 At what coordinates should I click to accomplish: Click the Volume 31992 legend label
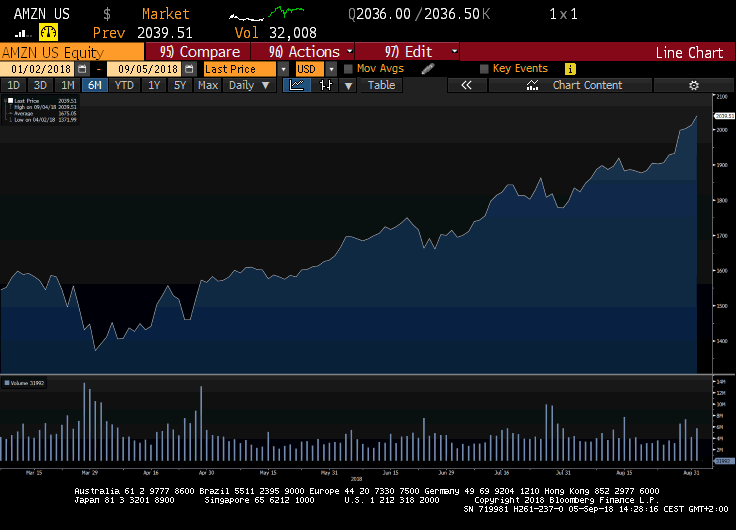tap(27, 383)
